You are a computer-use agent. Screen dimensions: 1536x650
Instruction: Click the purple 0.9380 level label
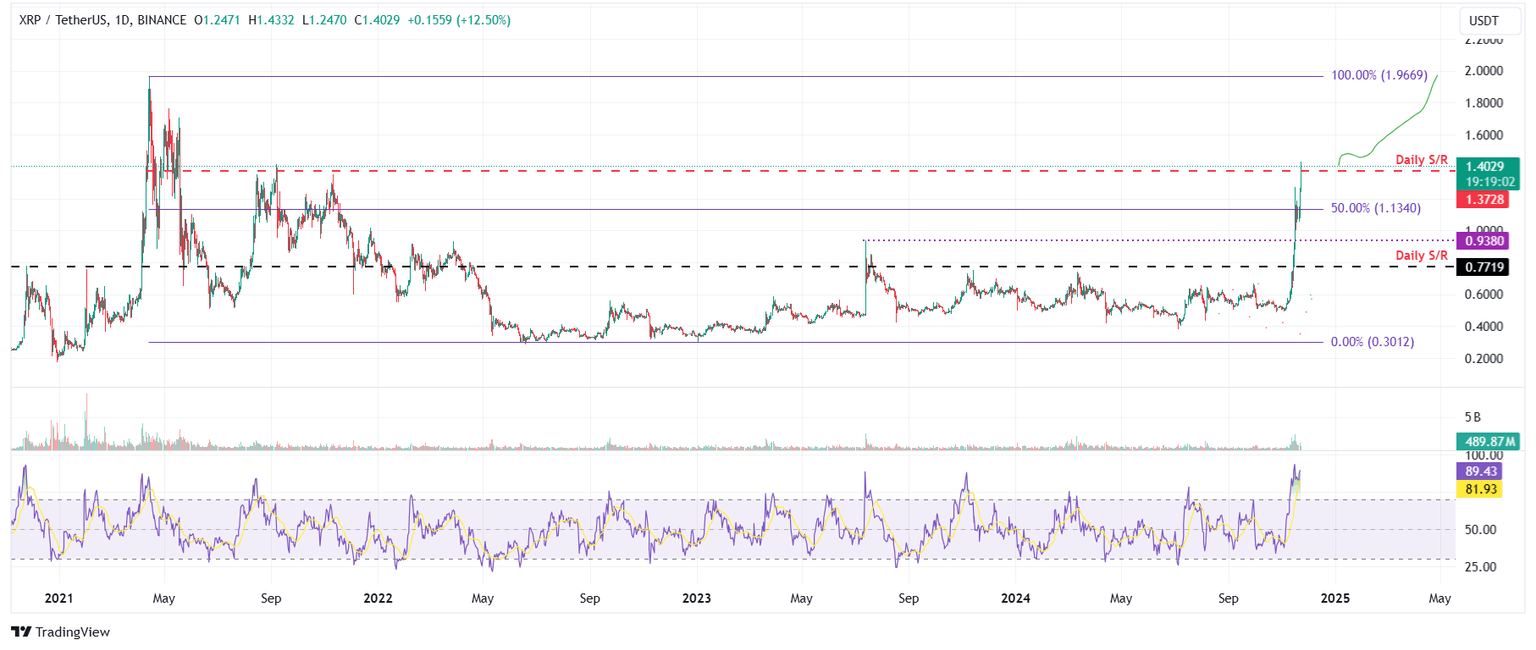click(x=1485, y=241)
